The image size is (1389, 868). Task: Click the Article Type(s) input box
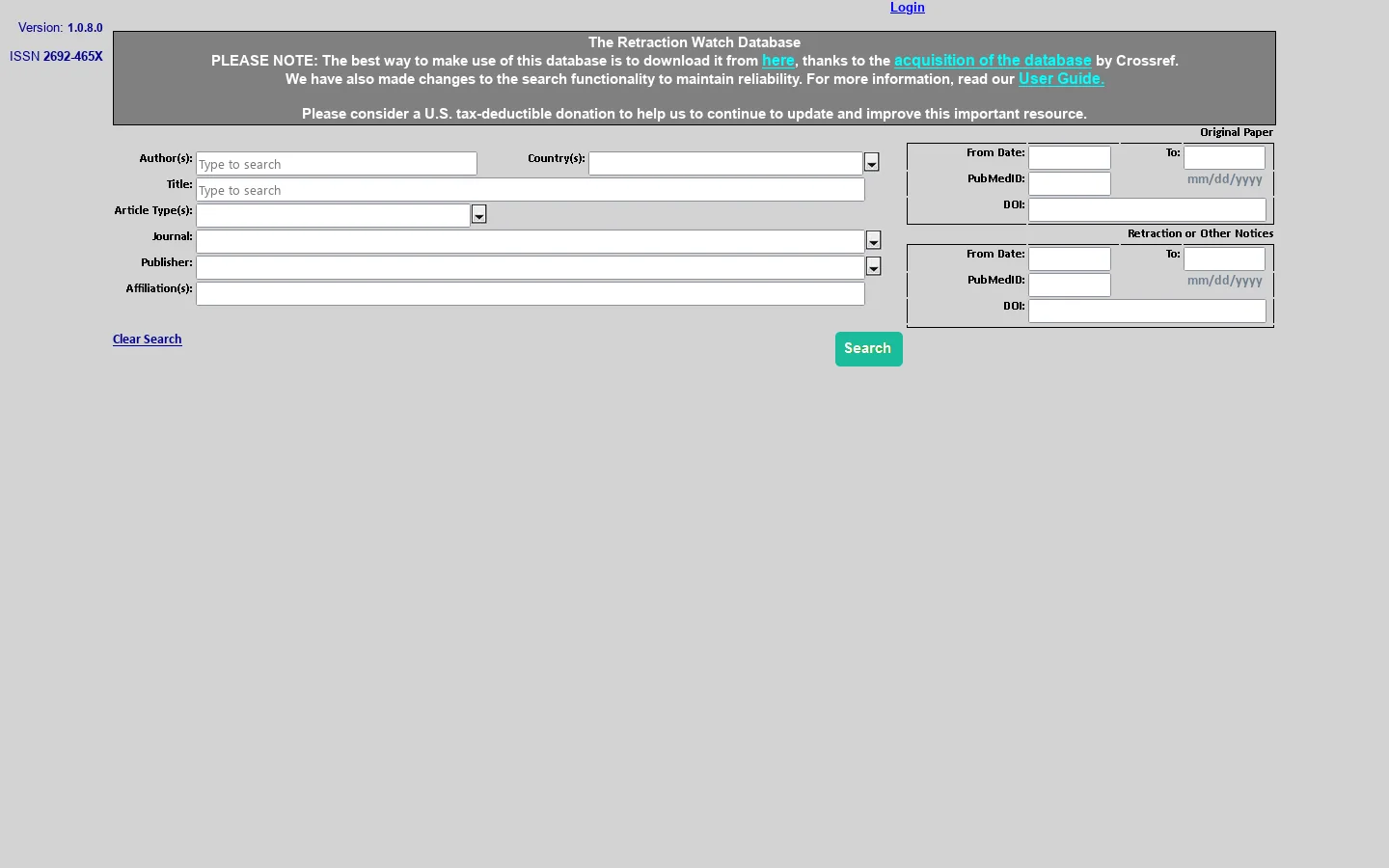[333, 216]
